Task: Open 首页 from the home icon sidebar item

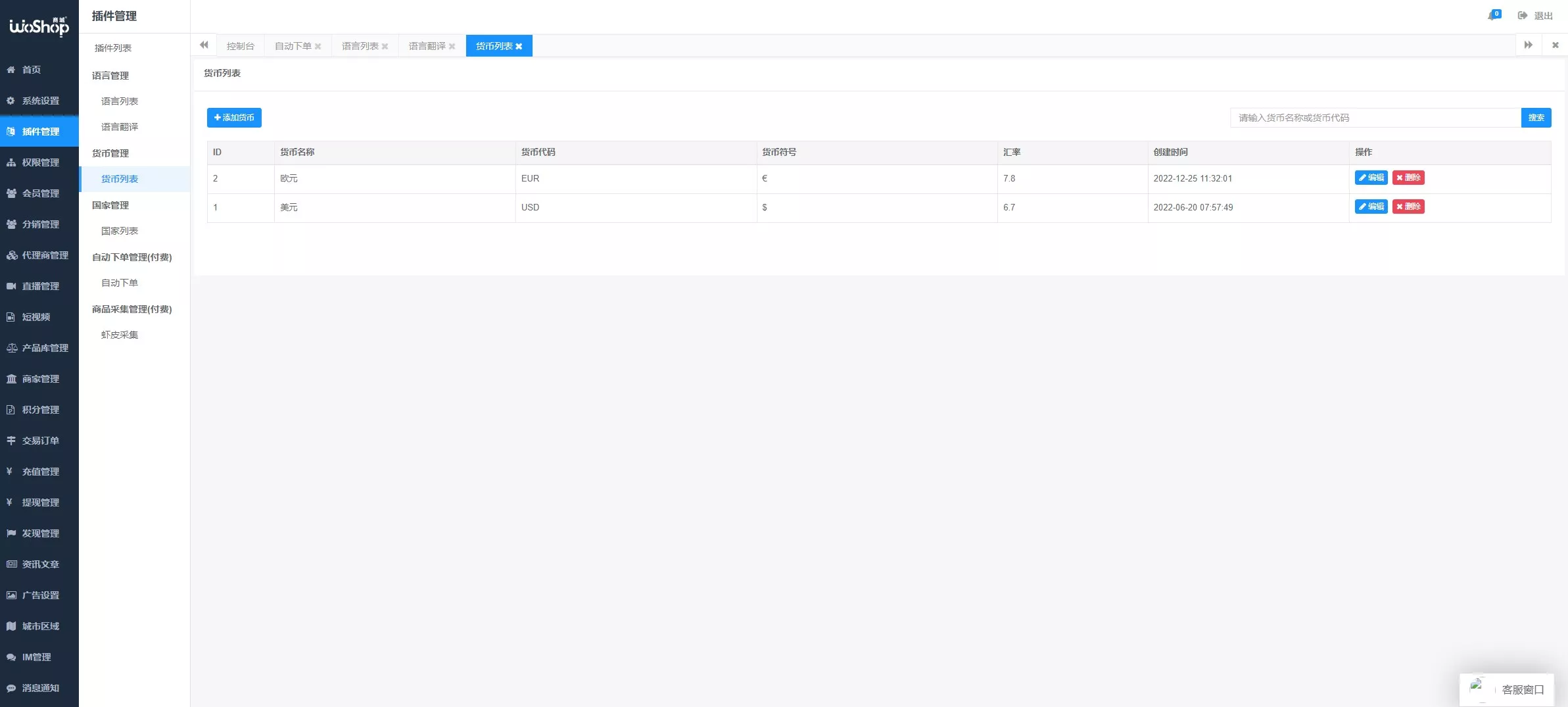Action: click(31, 70)
